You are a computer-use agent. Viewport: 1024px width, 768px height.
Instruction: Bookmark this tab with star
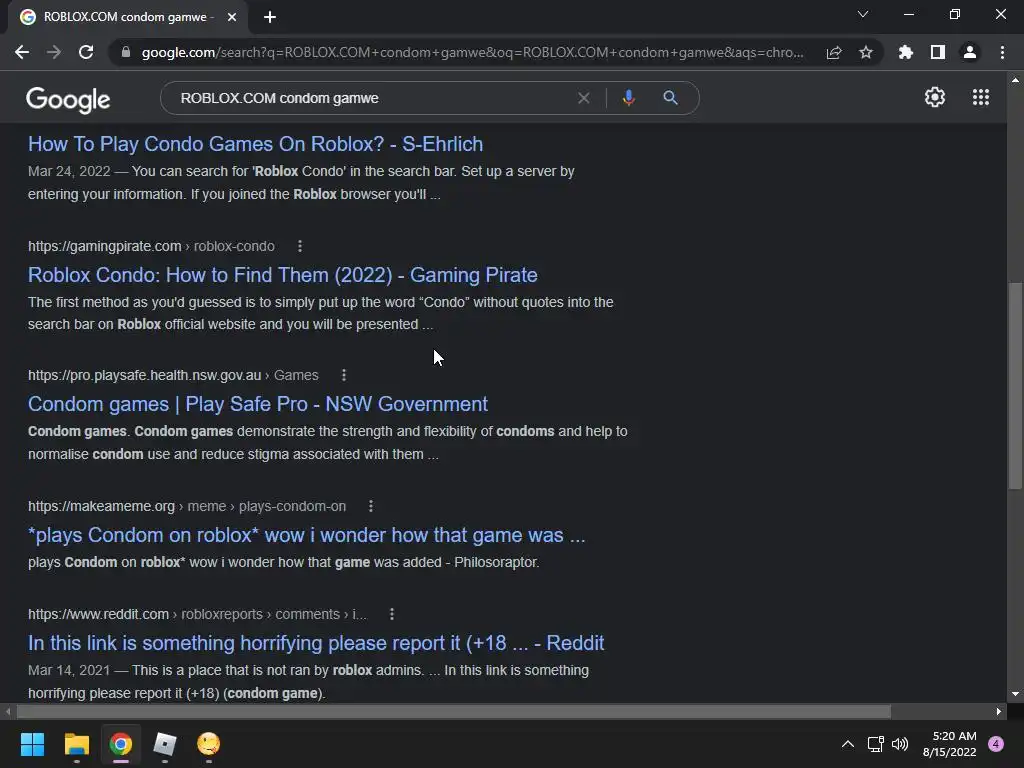click(x=866, y=52)
